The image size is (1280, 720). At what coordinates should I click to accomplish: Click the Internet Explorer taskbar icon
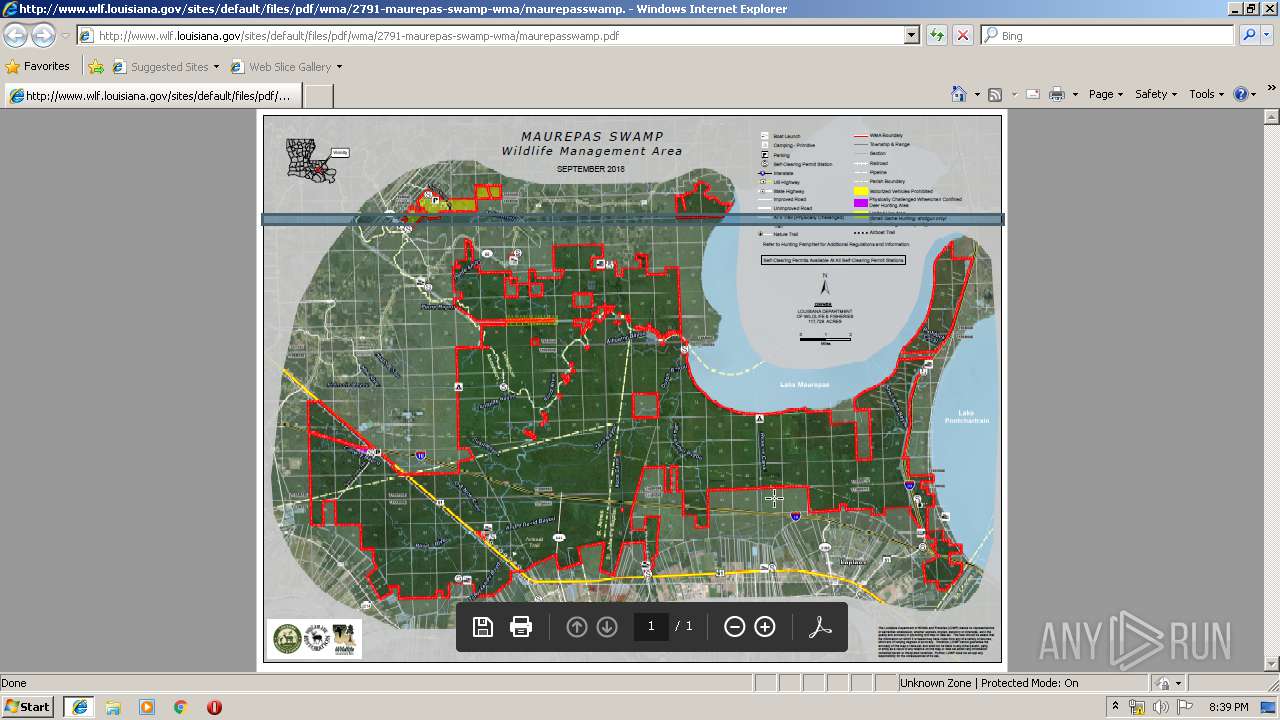click(x=79, y=707)
